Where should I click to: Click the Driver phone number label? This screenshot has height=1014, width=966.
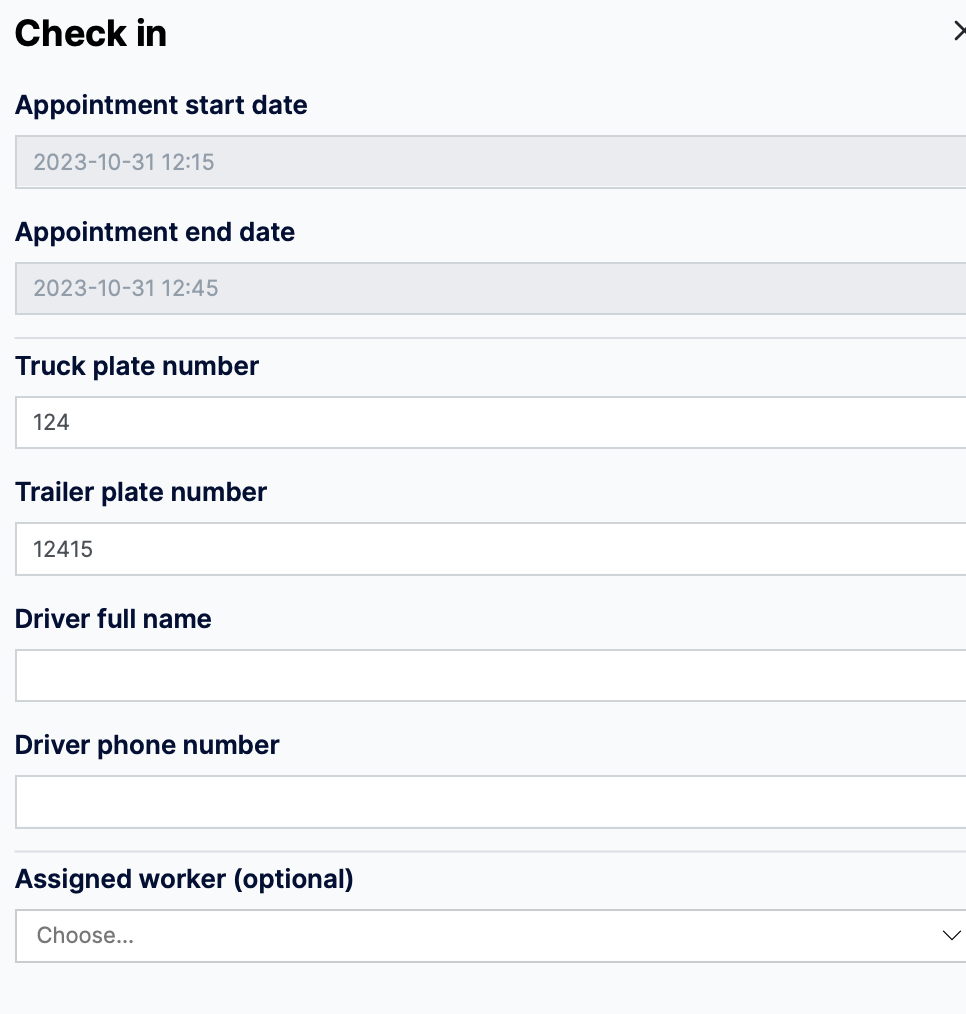click(147, 745)
